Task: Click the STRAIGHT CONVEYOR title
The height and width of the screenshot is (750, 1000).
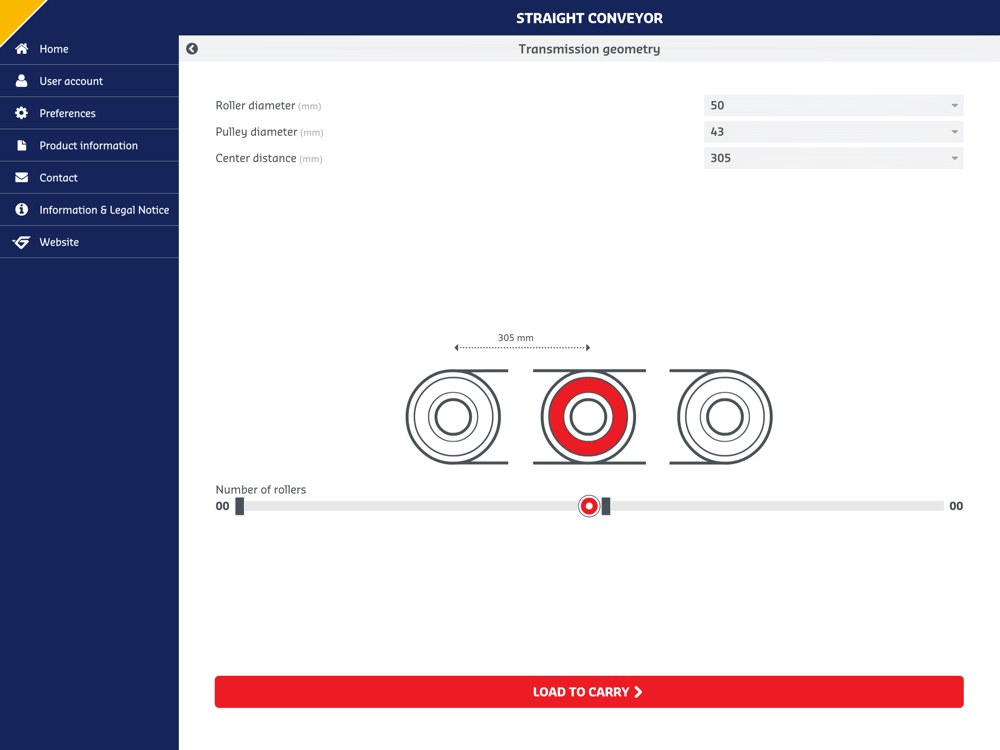Action: (x=589, y=18)
